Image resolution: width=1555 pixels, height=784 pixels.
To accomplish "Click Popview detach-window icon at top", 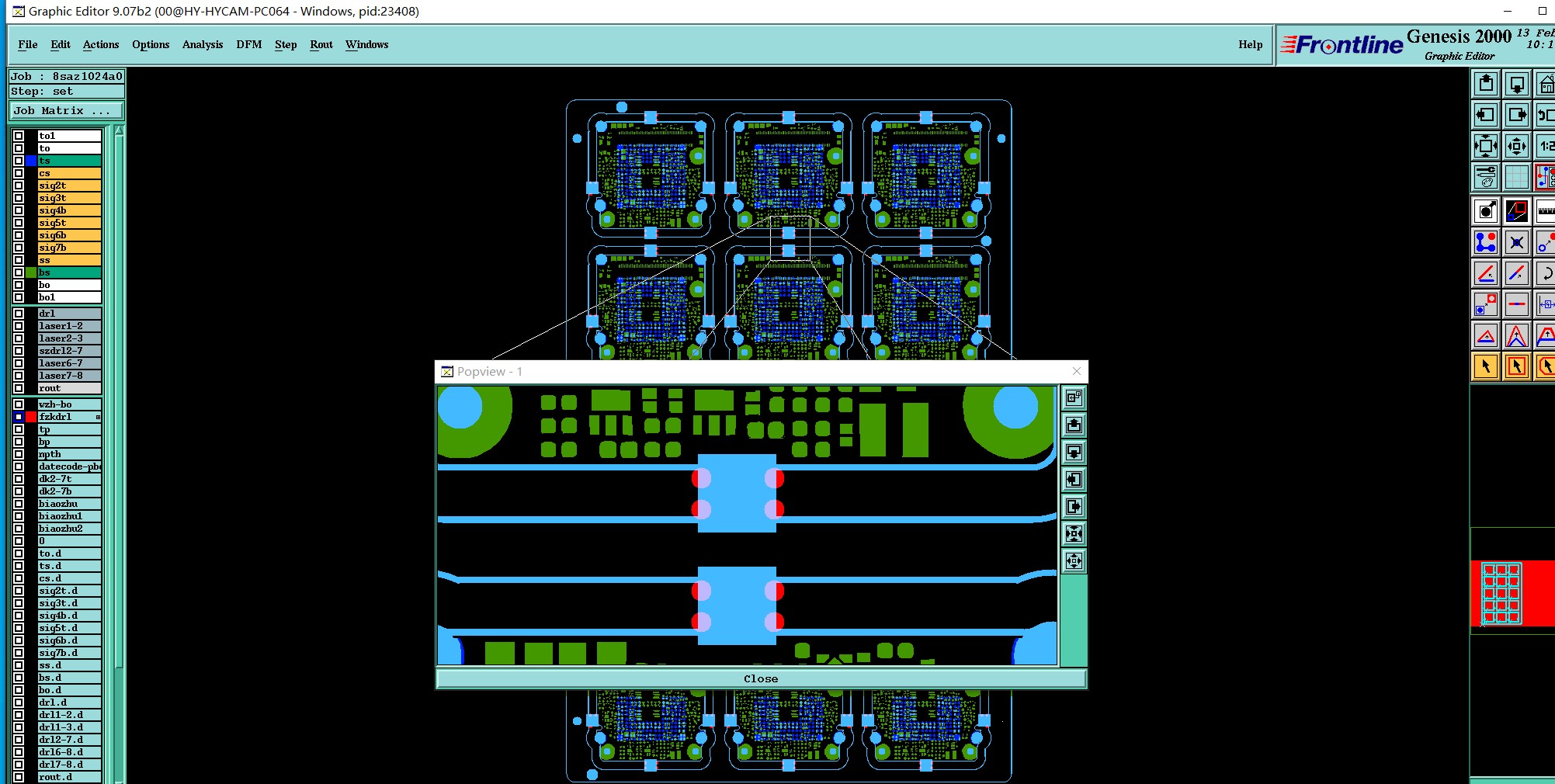I will pyautogui.click(x=1074, y=398).
